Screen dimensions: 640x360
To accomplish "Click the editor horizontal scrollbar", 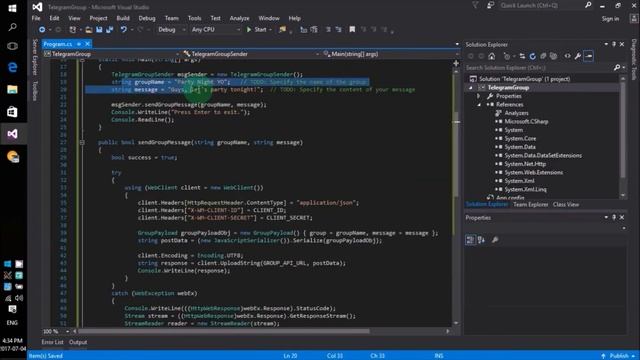I will point(261,331).
